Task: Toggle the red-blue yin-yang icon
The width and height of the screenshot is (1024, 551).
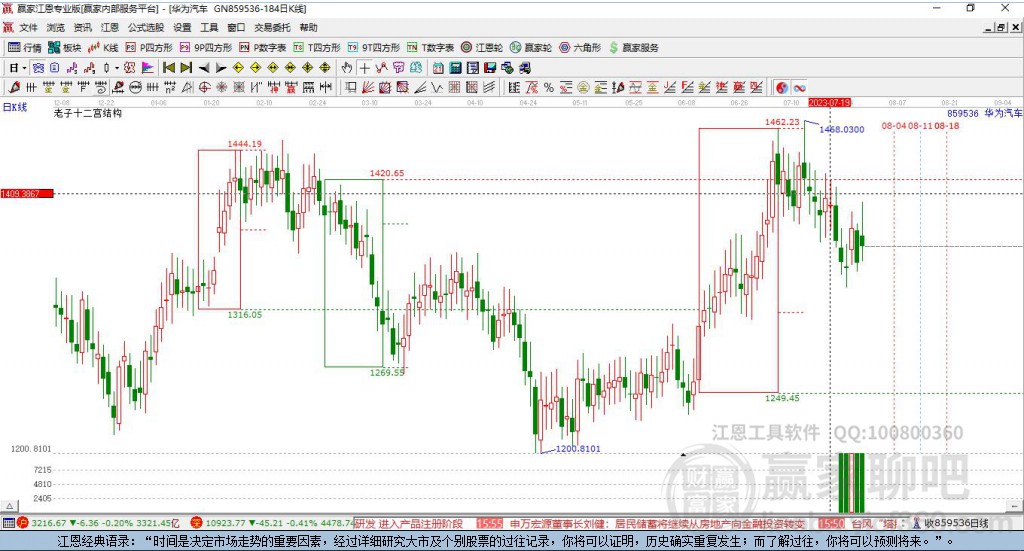Action: point(782,87)
